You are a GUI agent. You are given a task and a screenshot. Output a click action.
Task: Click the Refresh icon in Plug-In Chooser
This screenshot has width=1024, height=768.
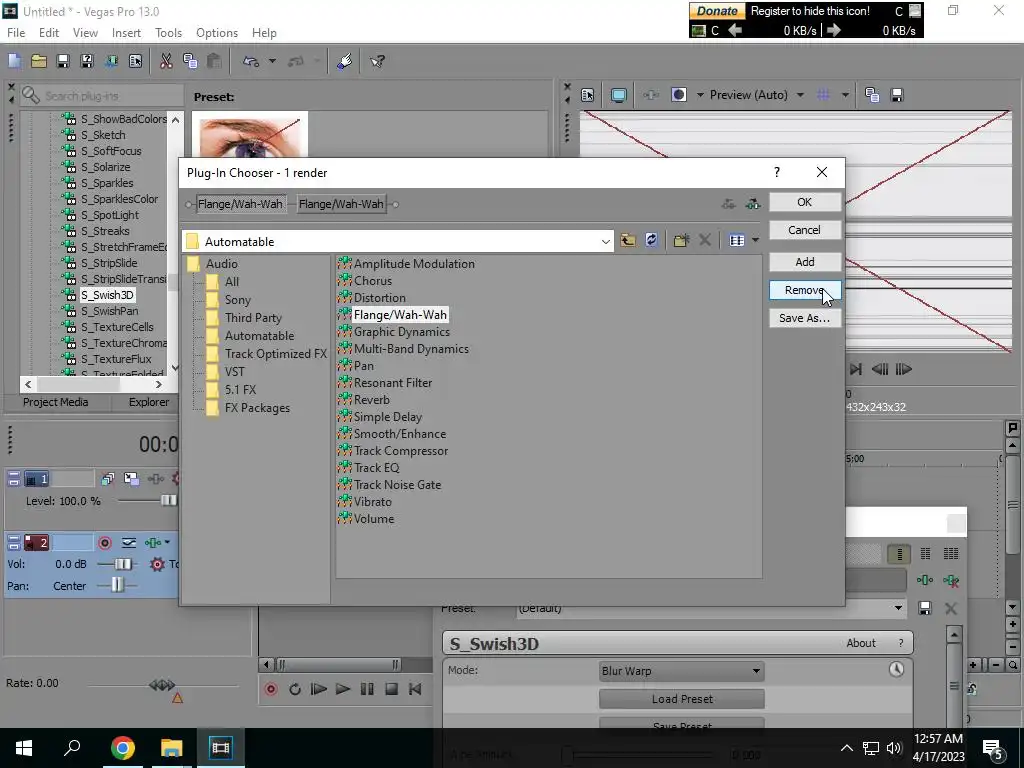[651, 240]
